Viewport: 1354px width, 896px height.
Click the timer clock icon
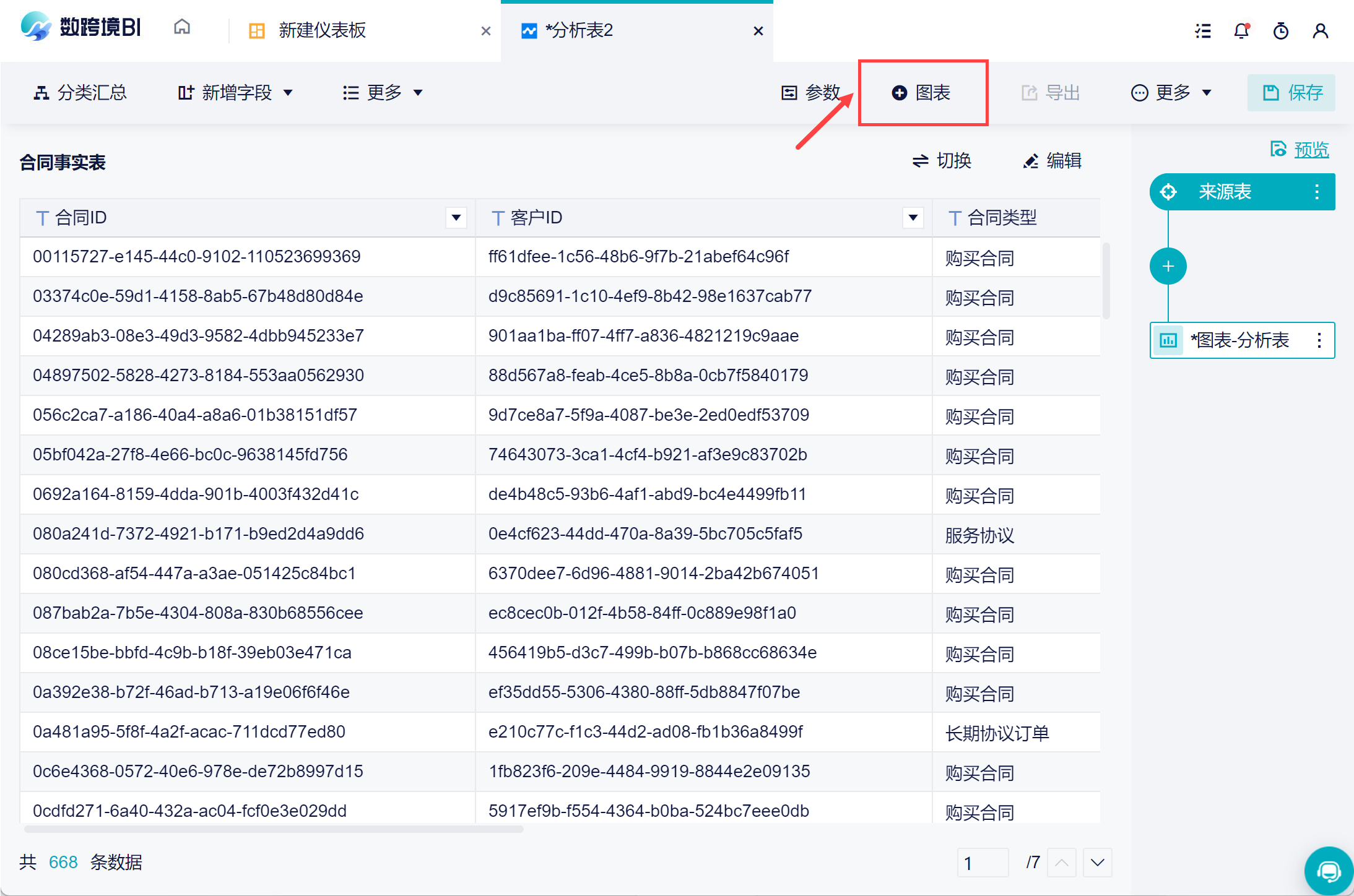[1281, 30]
